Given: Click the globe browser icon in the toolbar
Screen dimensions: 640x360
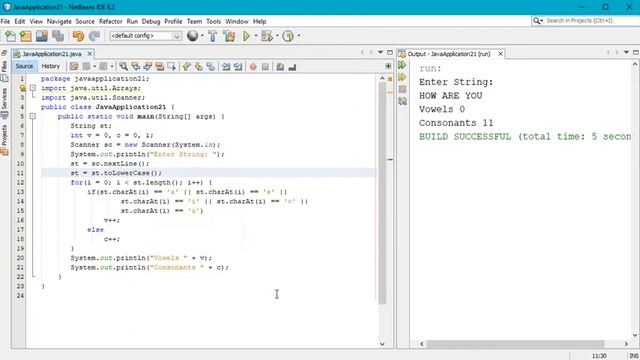Looking at the screenshot, I should (x=192, y=36).
